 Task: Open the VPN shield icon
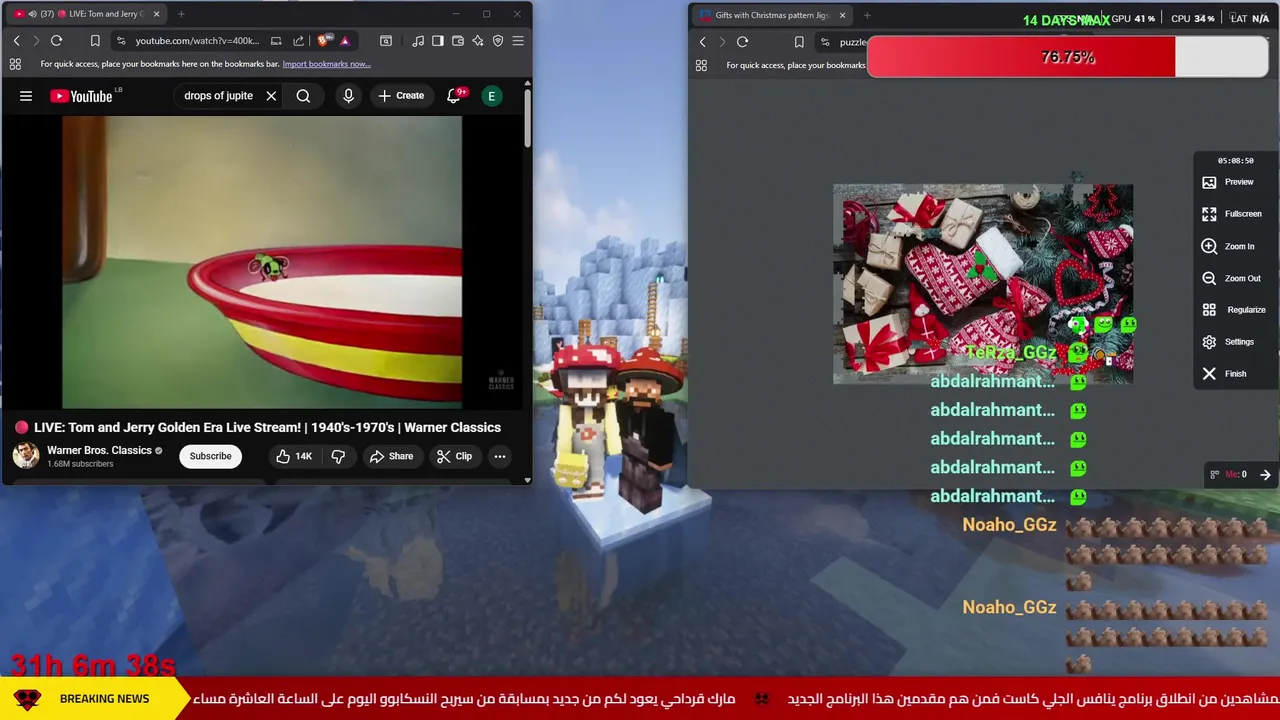pyautogui.click(x=498, y=41)
